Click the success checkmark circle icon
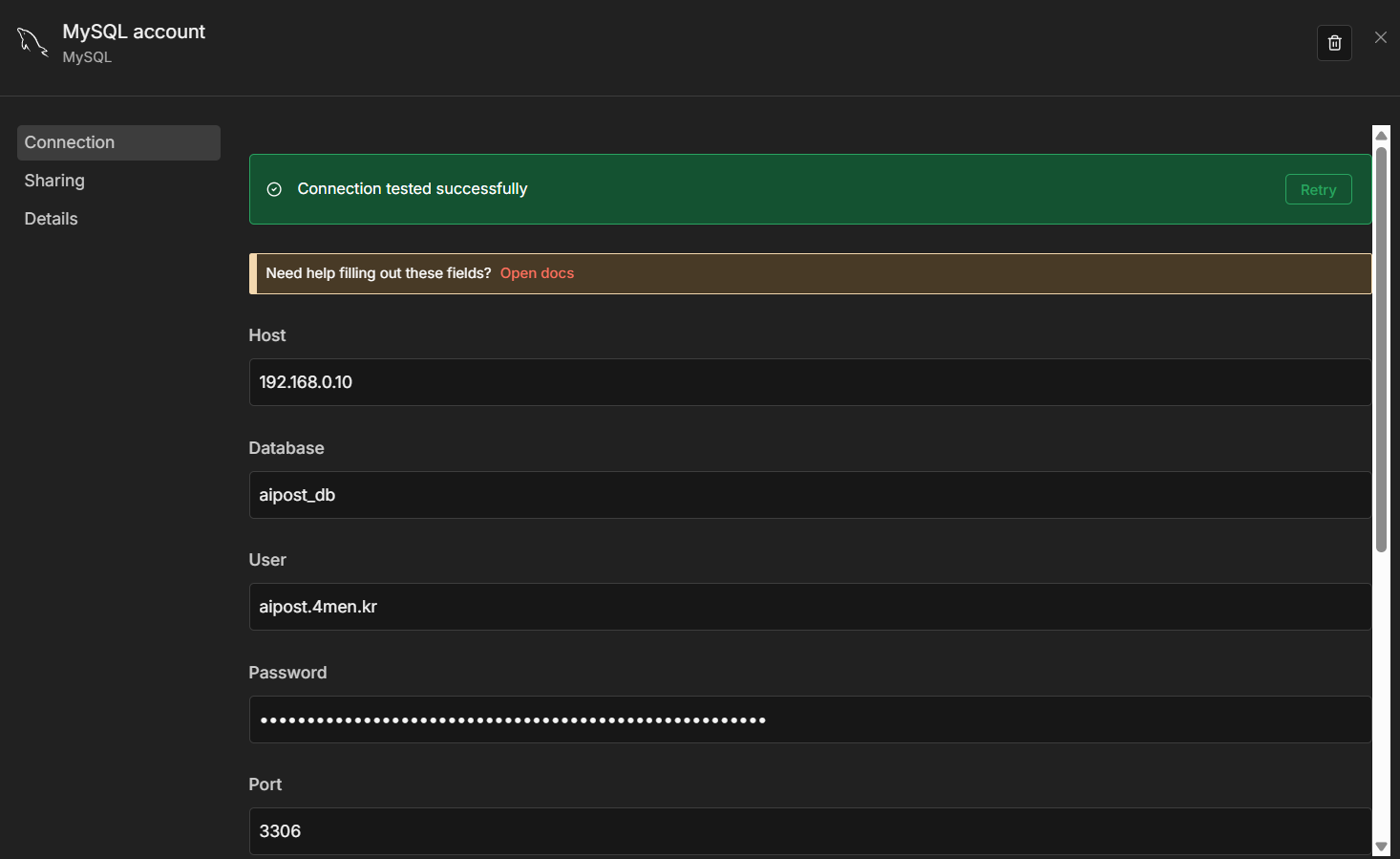 tap(274, 189)
